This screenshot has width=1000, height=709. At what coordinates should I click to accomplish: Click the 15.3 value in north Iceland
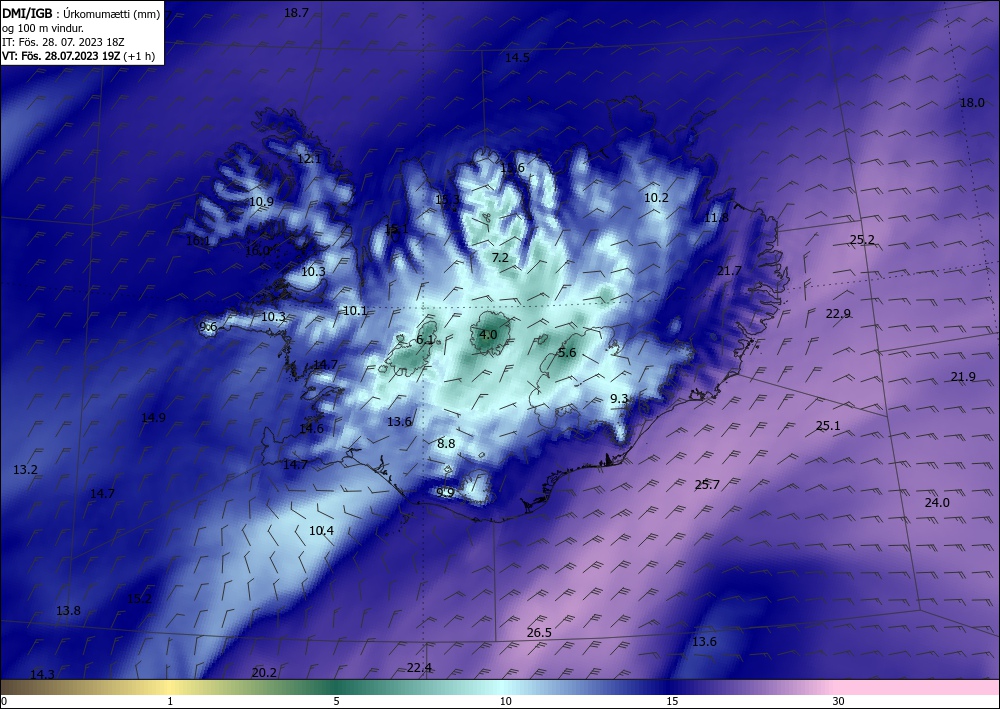[447, 200]
